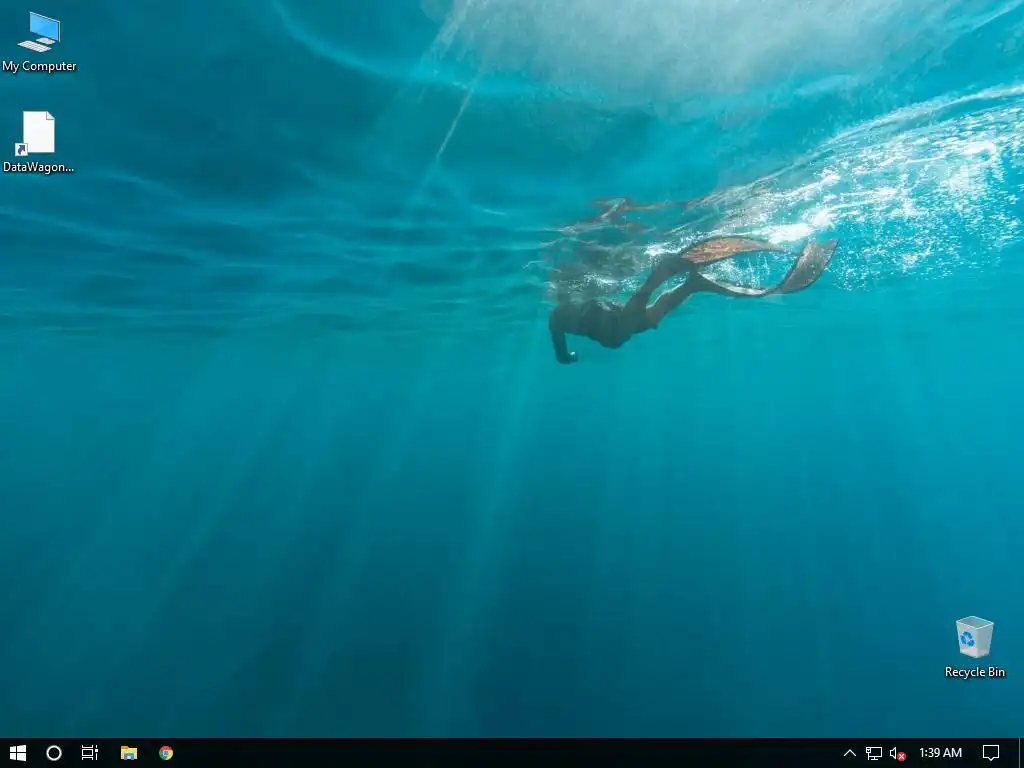
Task: Click the My Computer label text
Action: tap(39, 66)
